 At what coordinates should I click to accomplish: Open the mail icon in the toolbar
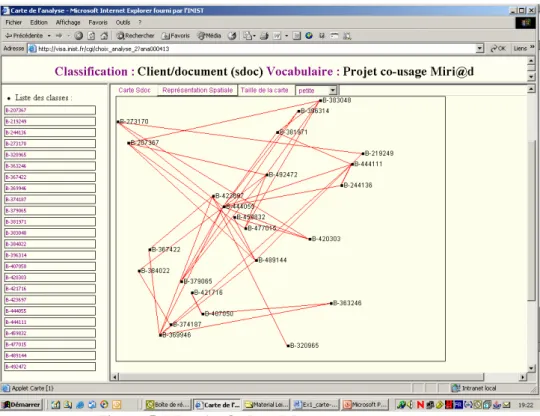249,35
